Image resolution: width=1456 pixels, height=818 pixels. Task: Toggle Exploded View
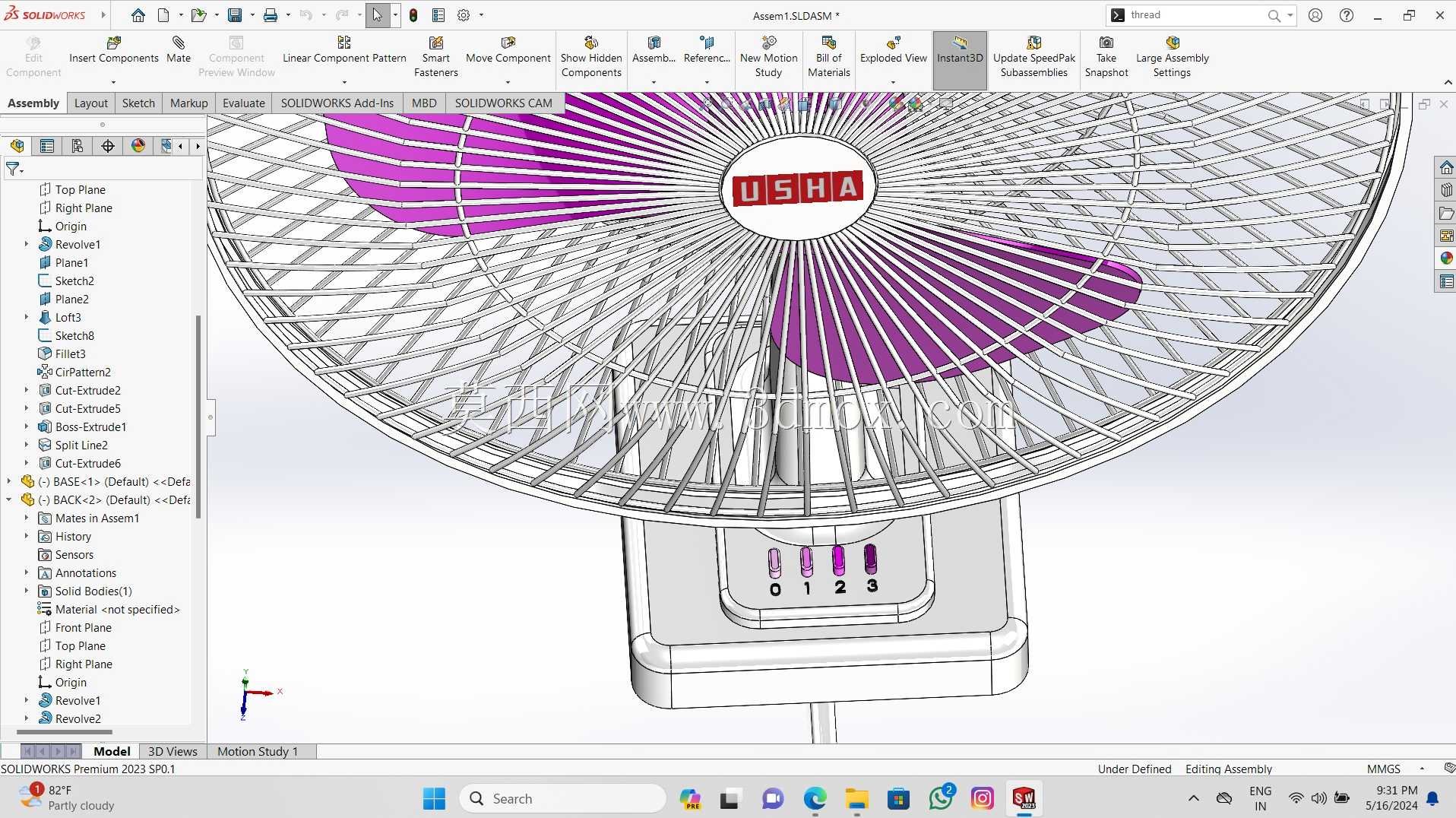pos(894,51)
